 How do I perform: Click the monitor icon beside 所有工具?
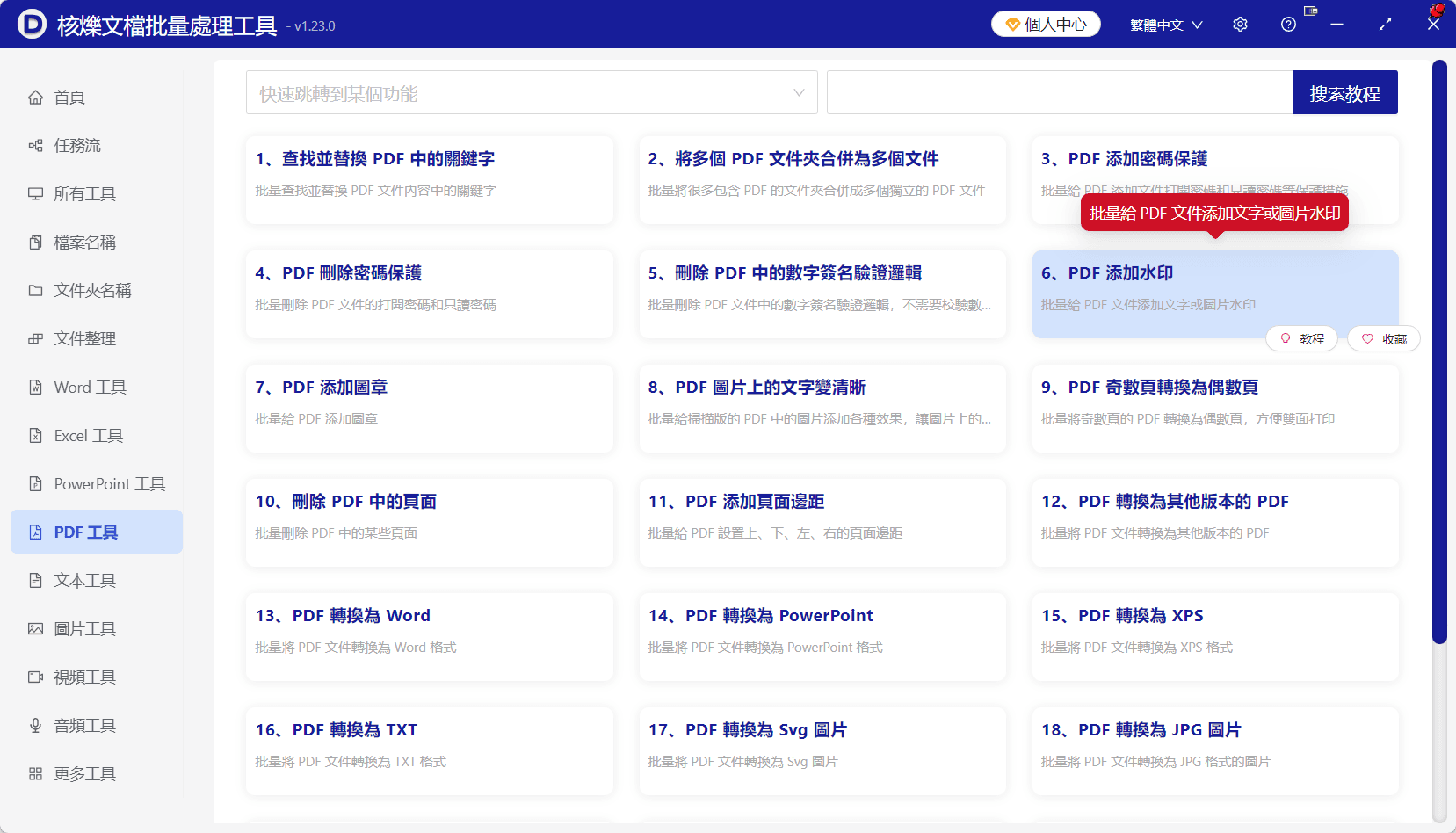coord(35,193)
